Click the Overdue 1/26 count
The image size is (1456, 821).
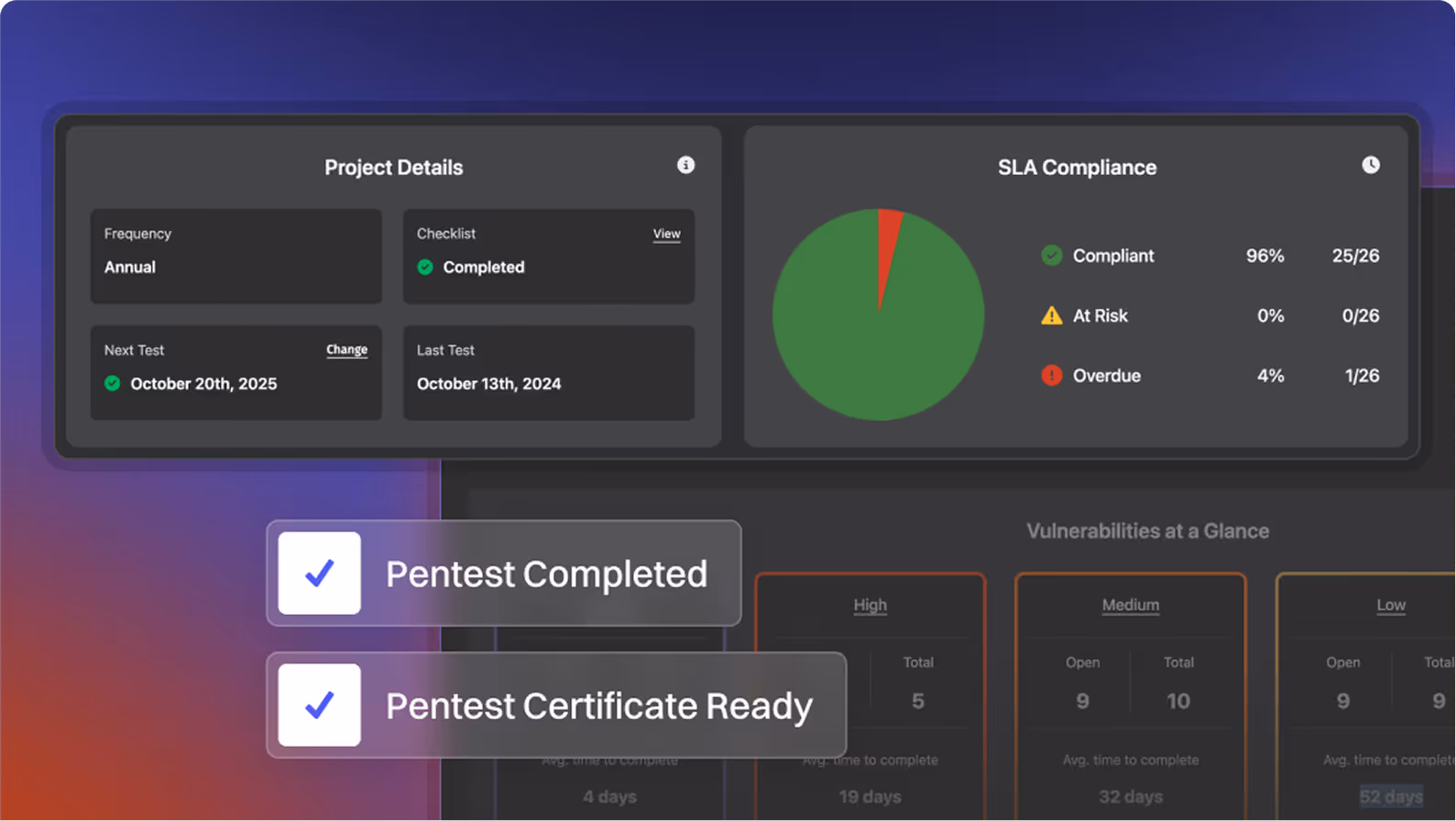pos(1362,376)
